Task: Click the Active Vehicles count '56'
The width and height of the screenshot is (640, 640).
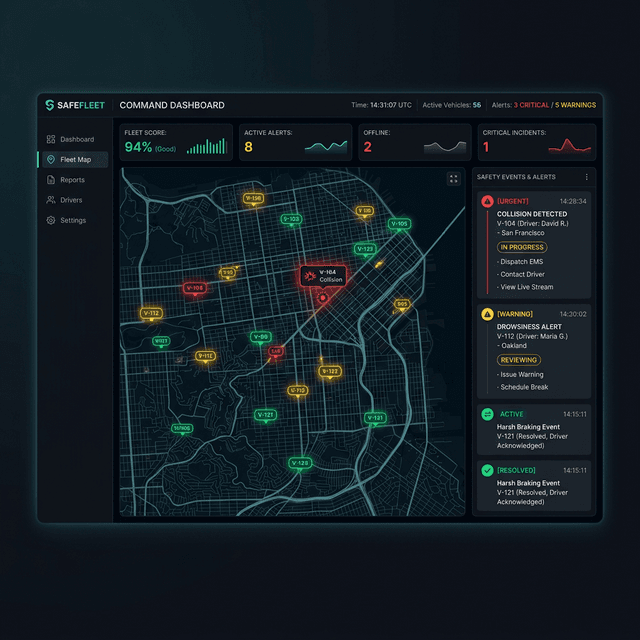Action: pos(477,105)
